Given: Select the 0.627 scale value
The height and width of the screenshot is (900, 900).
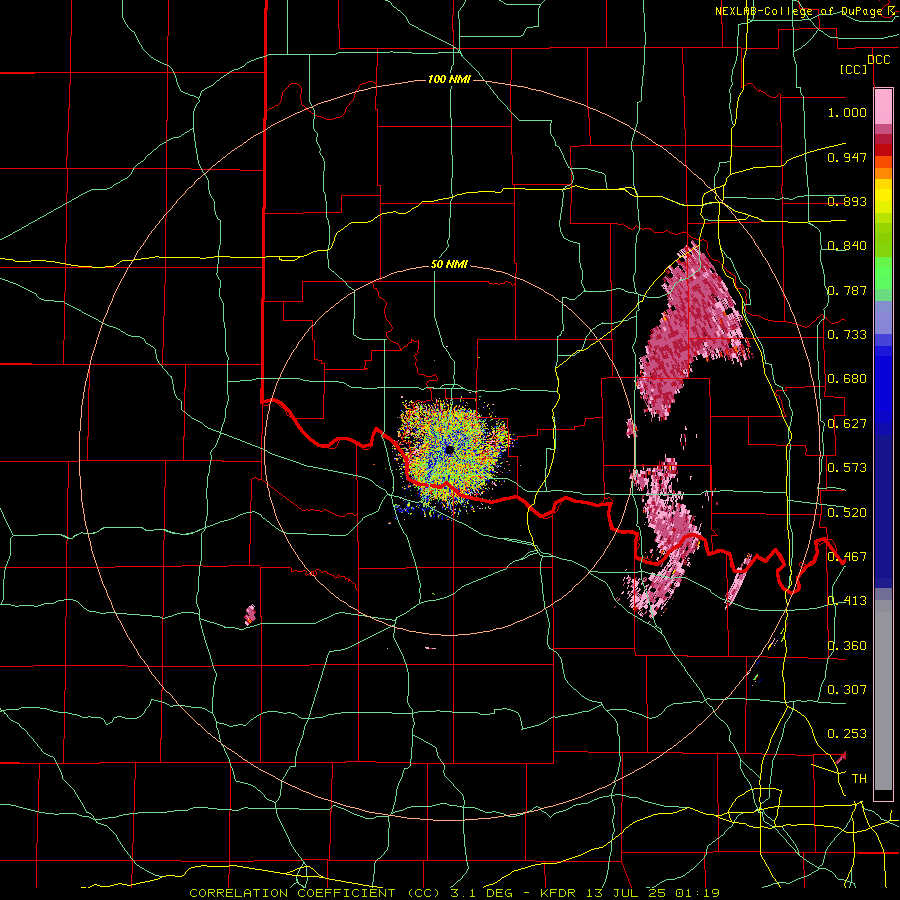Looking at the screenshot, I should 847,424.
